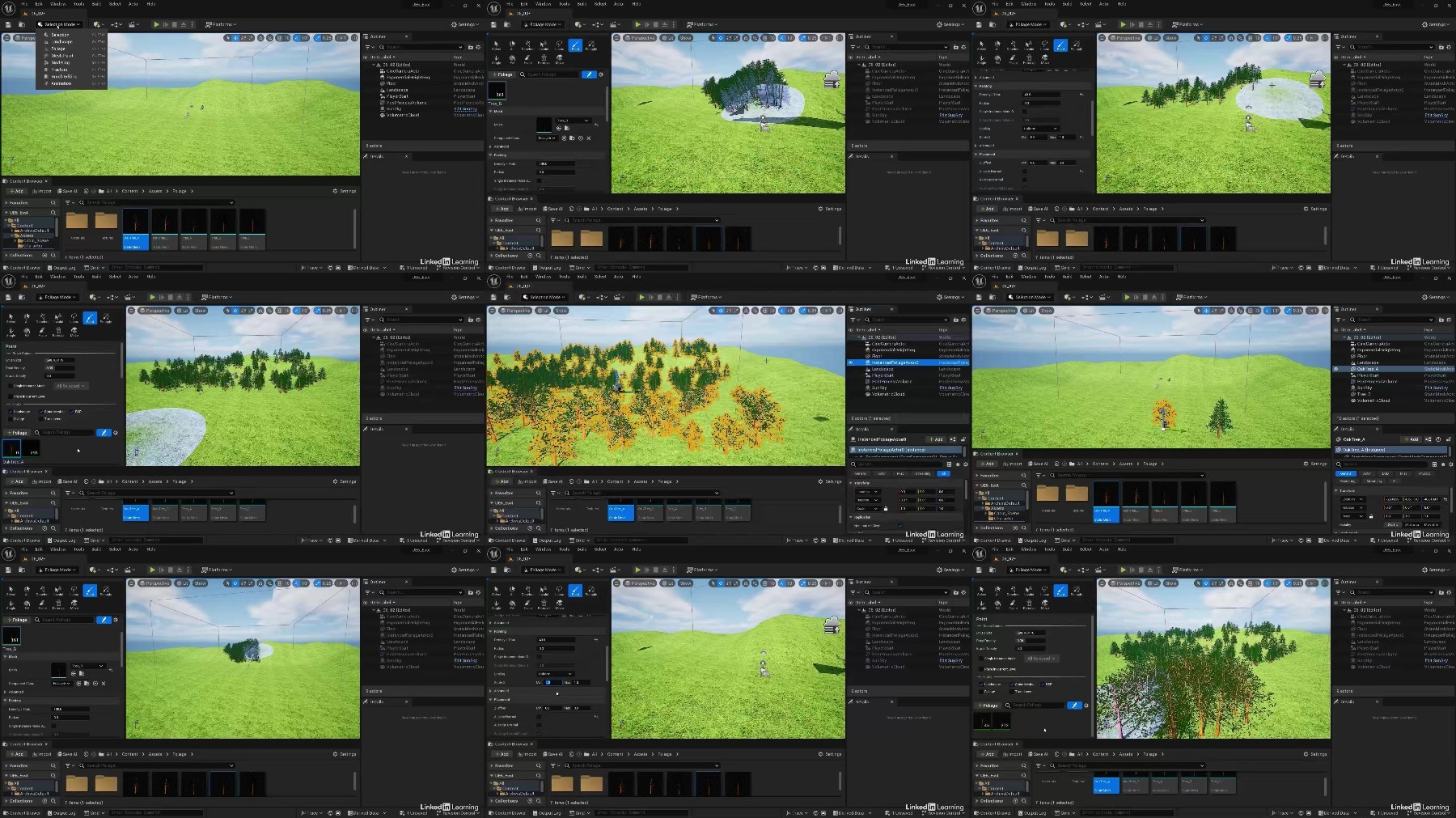Viewport: 1456px width, 818px height.
Task: Center frame: click the Details Add component button
Action: click(x=936, y=439)
